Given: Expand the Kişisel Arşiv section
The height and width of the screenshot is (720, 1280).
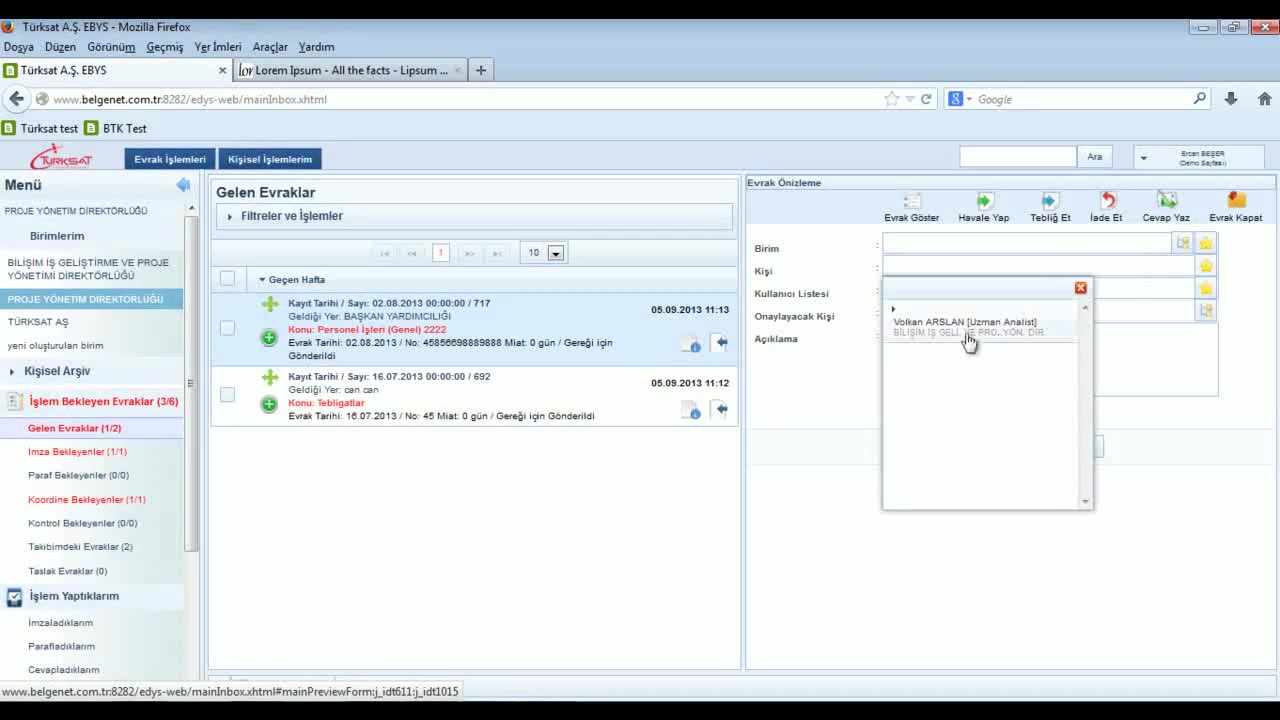Looking at the screenshot, I should tap(56, 371).
